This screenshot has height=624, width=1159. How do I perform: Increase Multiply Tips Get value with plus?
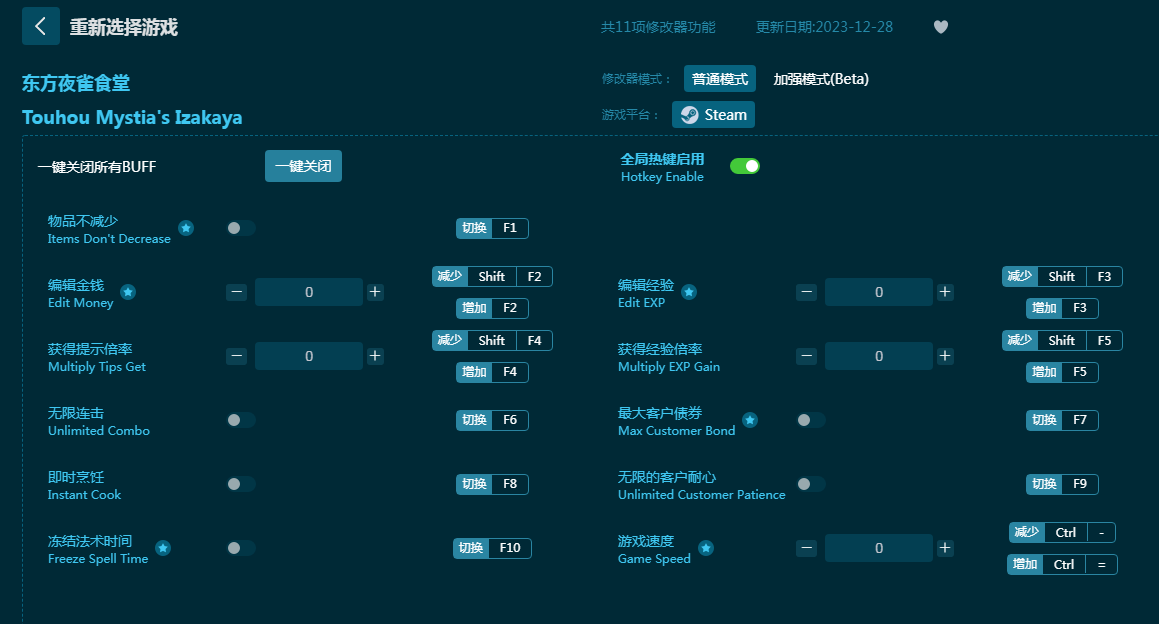click(x=375, y=356)
